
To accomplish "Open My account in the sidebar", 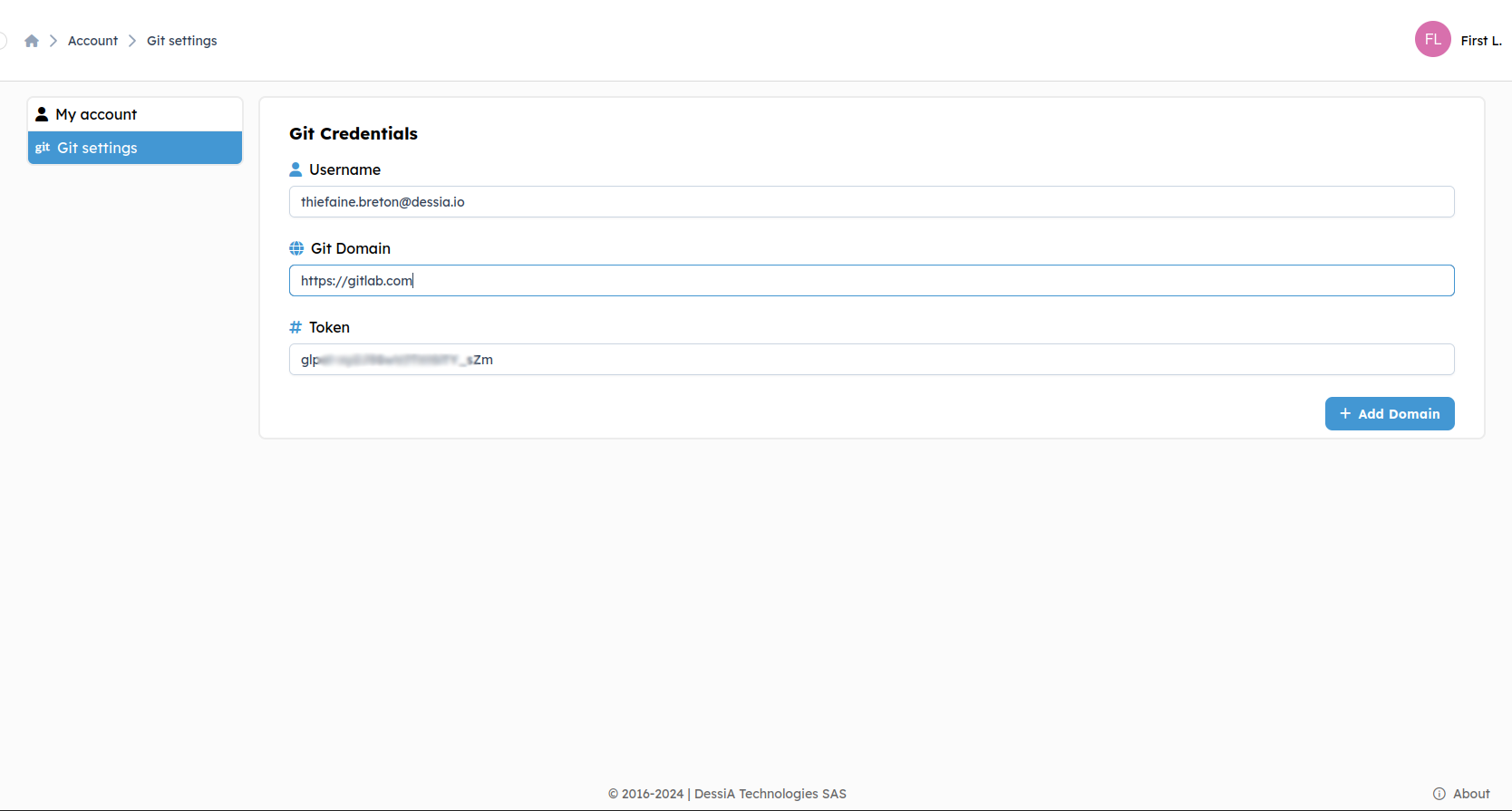I will (96, 114).
